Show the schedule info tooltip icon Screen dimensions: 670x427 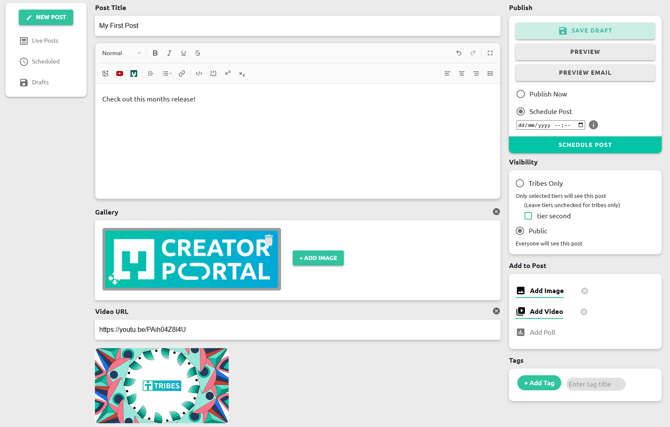point(593,125)
